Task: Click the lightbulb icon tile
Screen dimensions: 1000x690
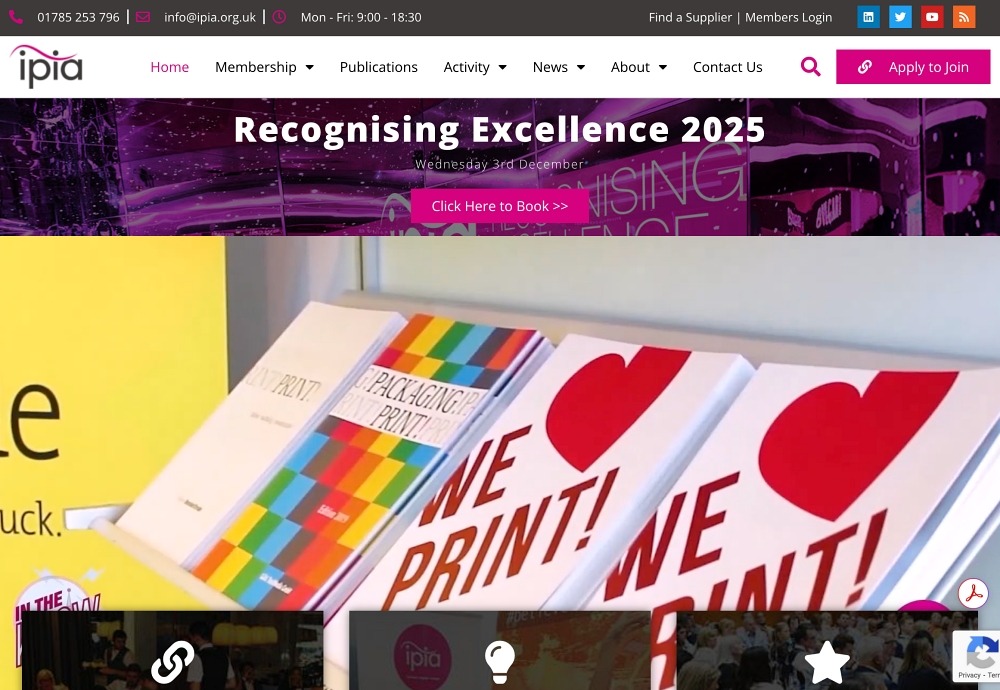Action: click(499, 650)
